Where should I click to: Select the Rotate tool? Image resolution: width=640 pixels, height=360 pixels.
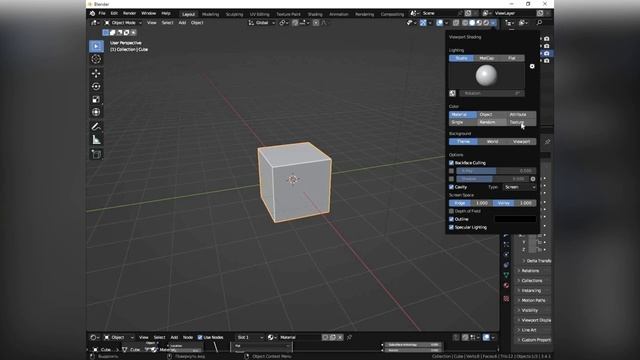pos(96,86)
